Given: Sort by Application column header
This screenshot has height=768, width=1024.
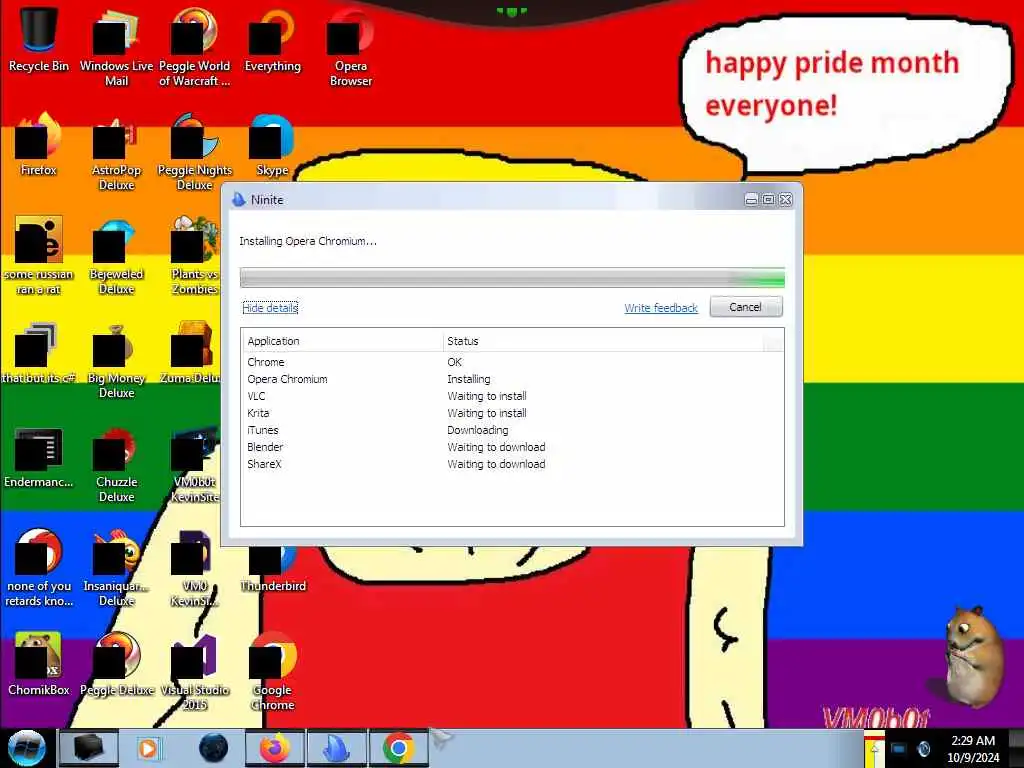Looking at the screenshot, I should [342, 341].
